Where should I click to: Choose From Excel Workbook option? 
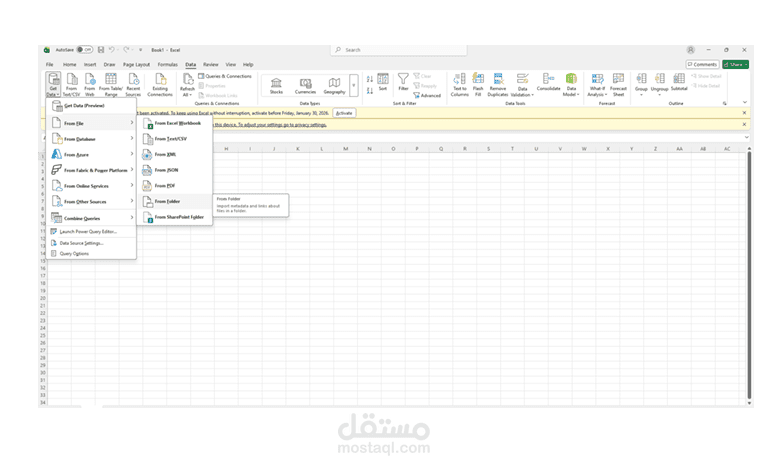pos(175,124)
